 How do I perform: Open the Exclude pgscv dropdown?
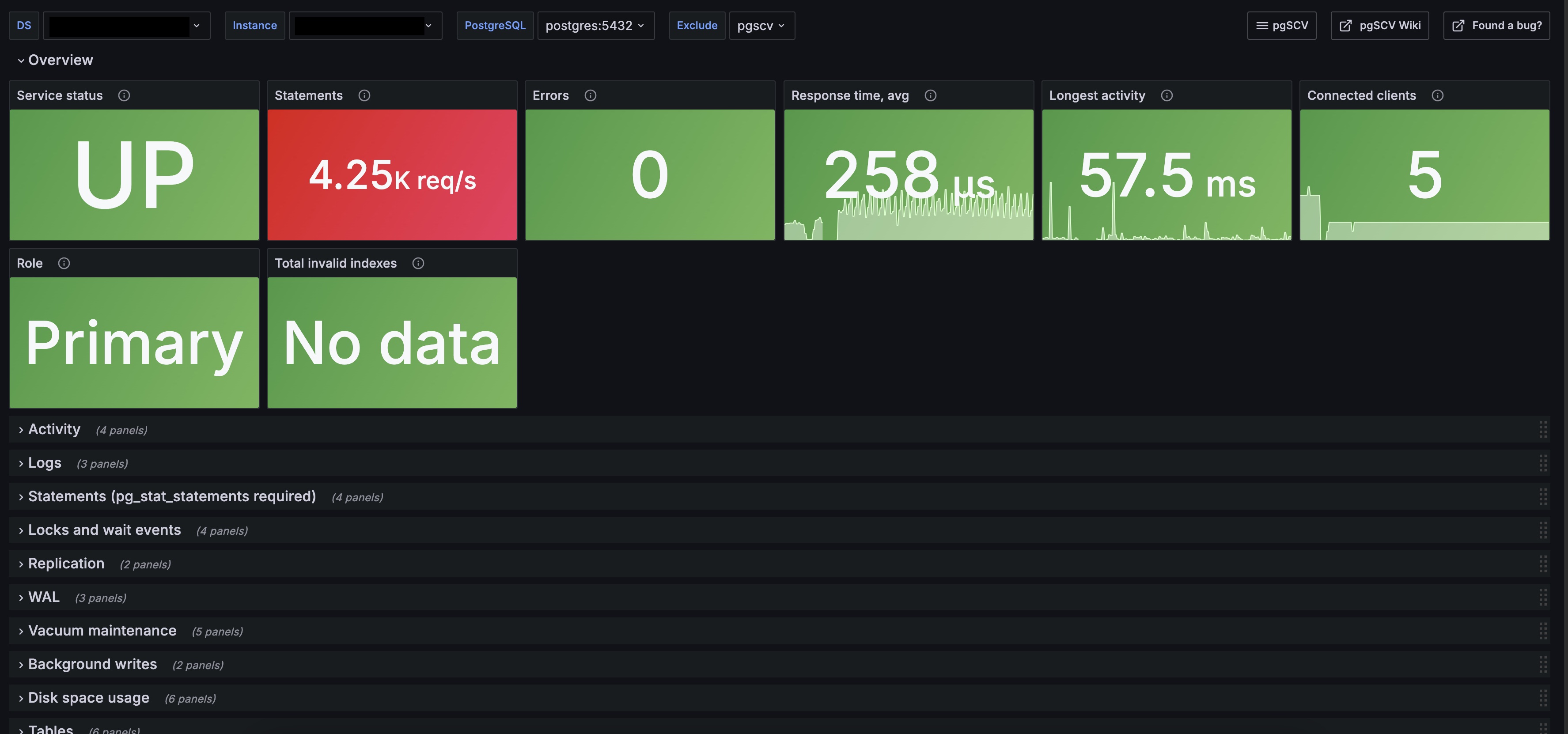click(761, 26)
